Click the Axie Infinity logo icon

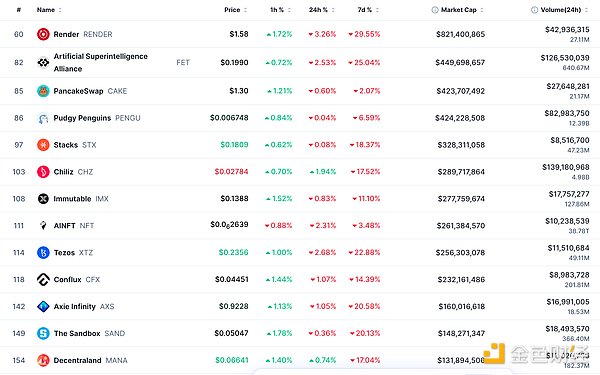pos(43,307)
